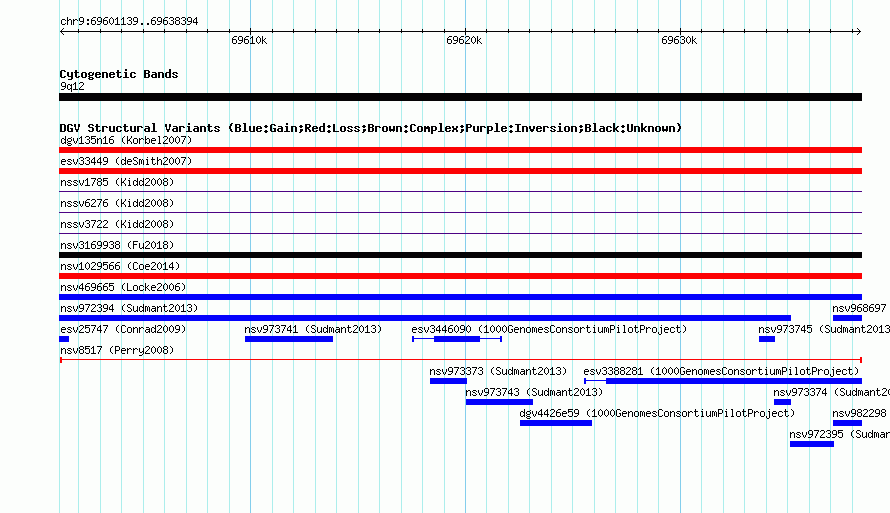Click the red bar under esv33449

pyautogui.click(x=460, y=171)
